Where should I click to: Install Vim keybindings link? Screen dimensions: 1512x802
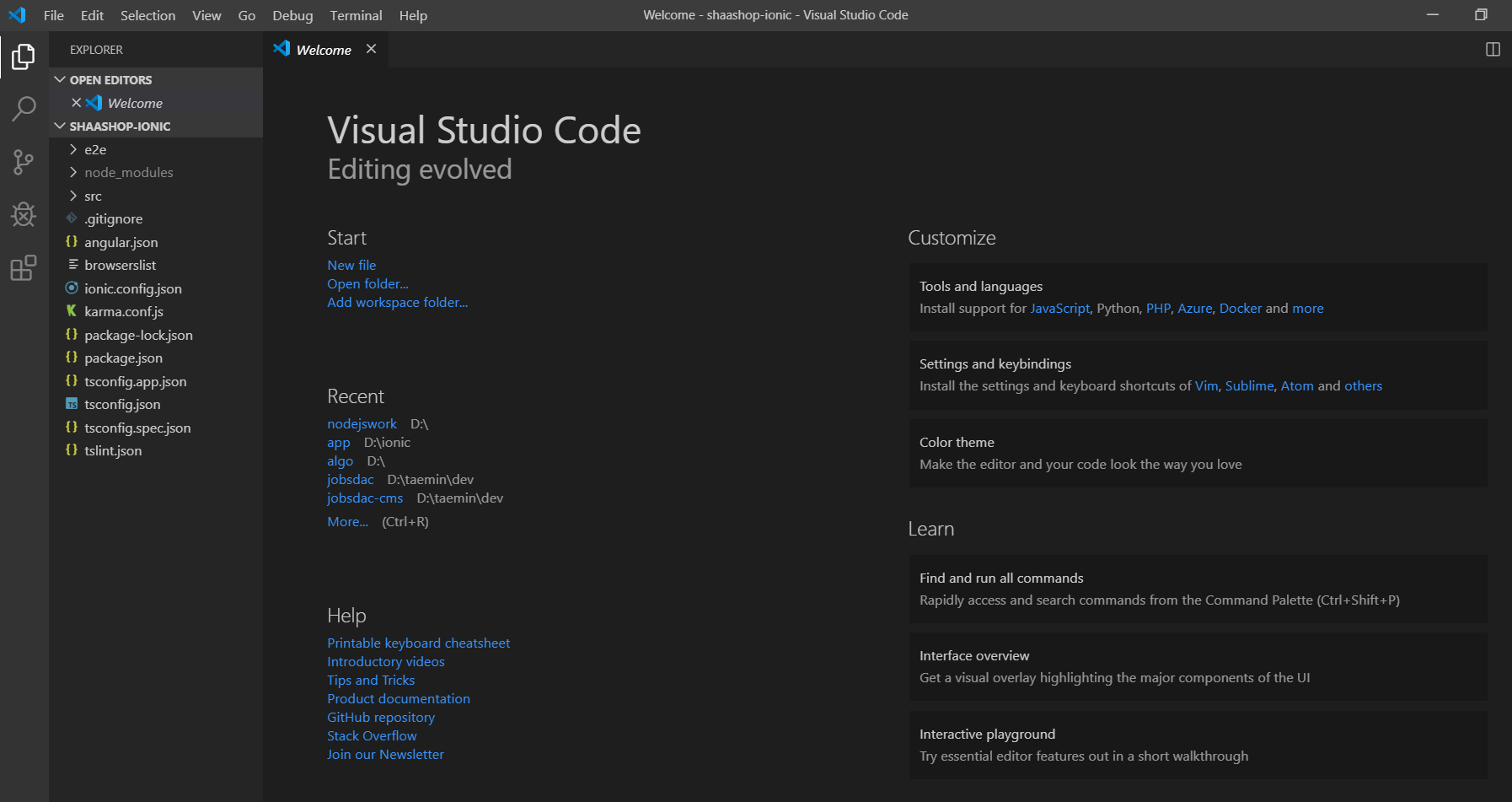pyautogui.click(x=1206, y=385)
